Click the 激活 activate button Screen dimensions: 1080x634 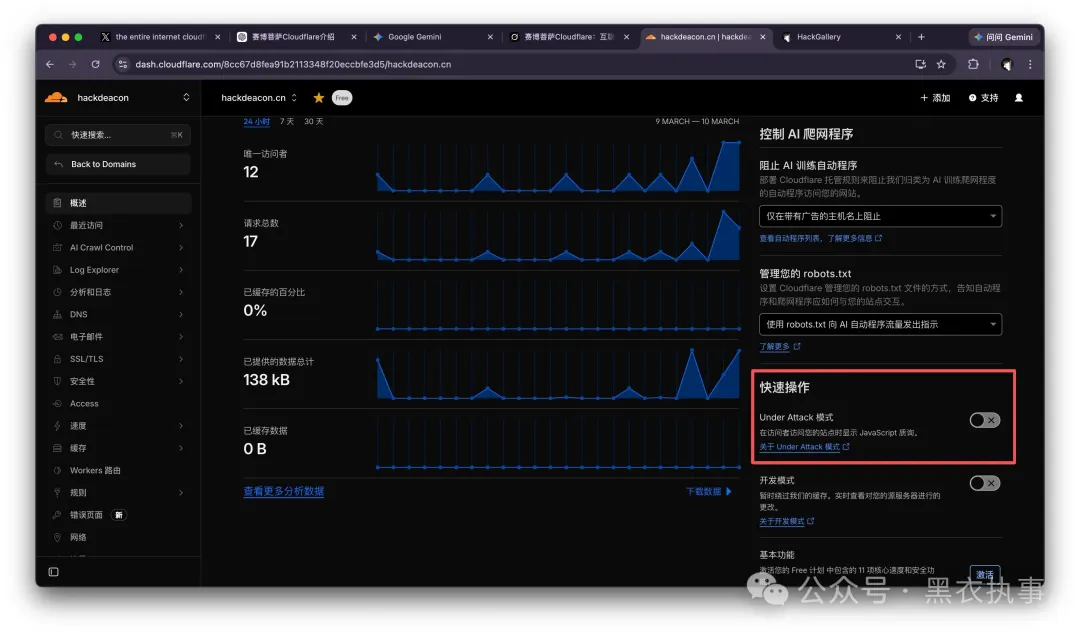coord(984,574)
